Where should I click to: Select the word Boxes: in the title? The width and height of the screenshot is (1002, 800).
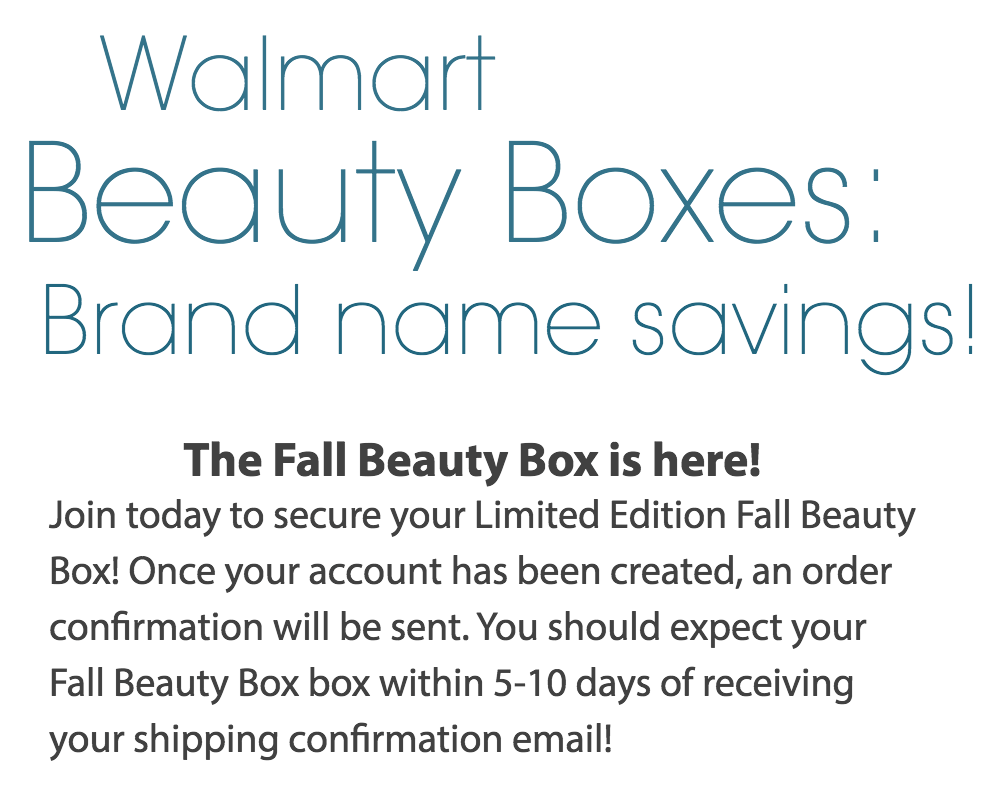(x=695, y=192)
